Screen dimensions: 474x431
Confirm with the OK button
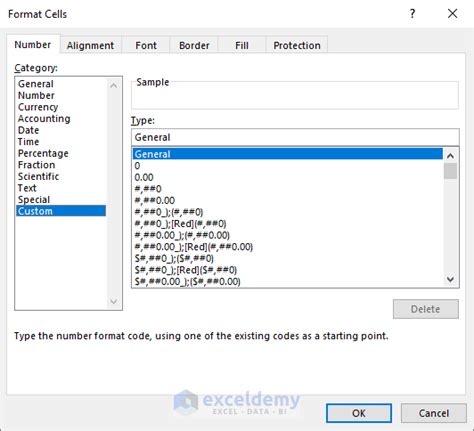click(359, 413)
